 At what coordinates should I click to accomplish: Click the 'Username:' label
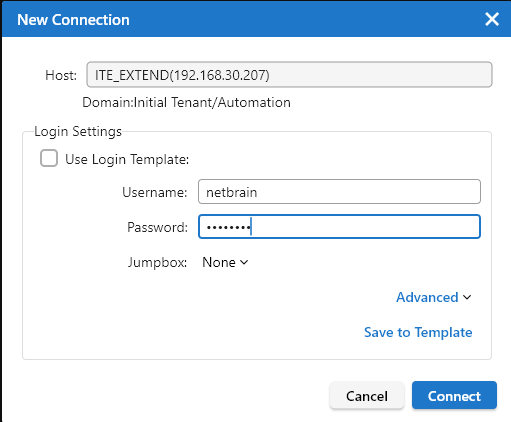(155, 192)
